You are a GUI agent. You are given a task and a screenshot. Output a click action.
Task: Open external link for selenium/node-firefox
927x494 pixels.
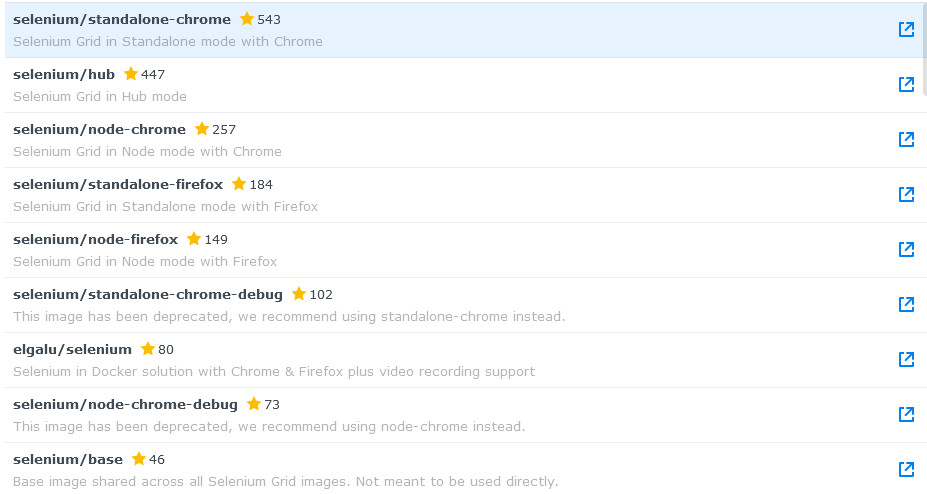point(906,249)
